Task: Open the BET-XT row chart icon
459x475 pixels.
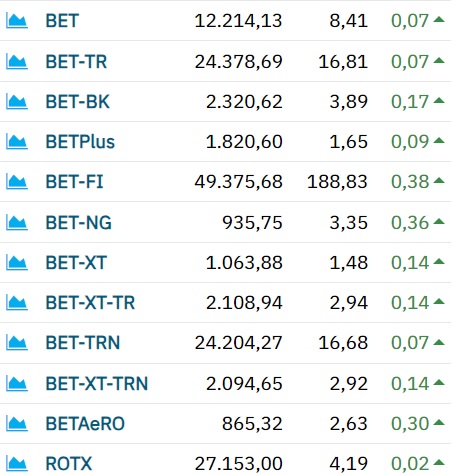Action: [x=17, y=263]
